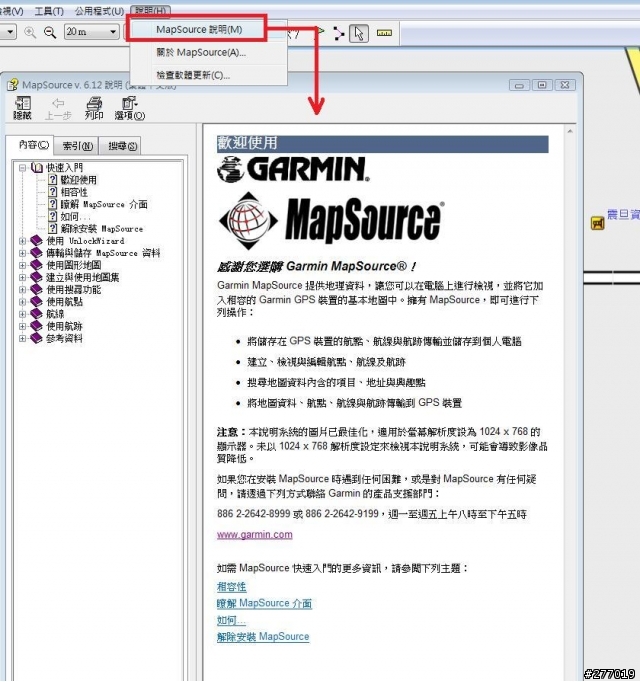640x682 pixels.
Task: Click the 相容性 question page icon
Action: click(x=53, y=192)
